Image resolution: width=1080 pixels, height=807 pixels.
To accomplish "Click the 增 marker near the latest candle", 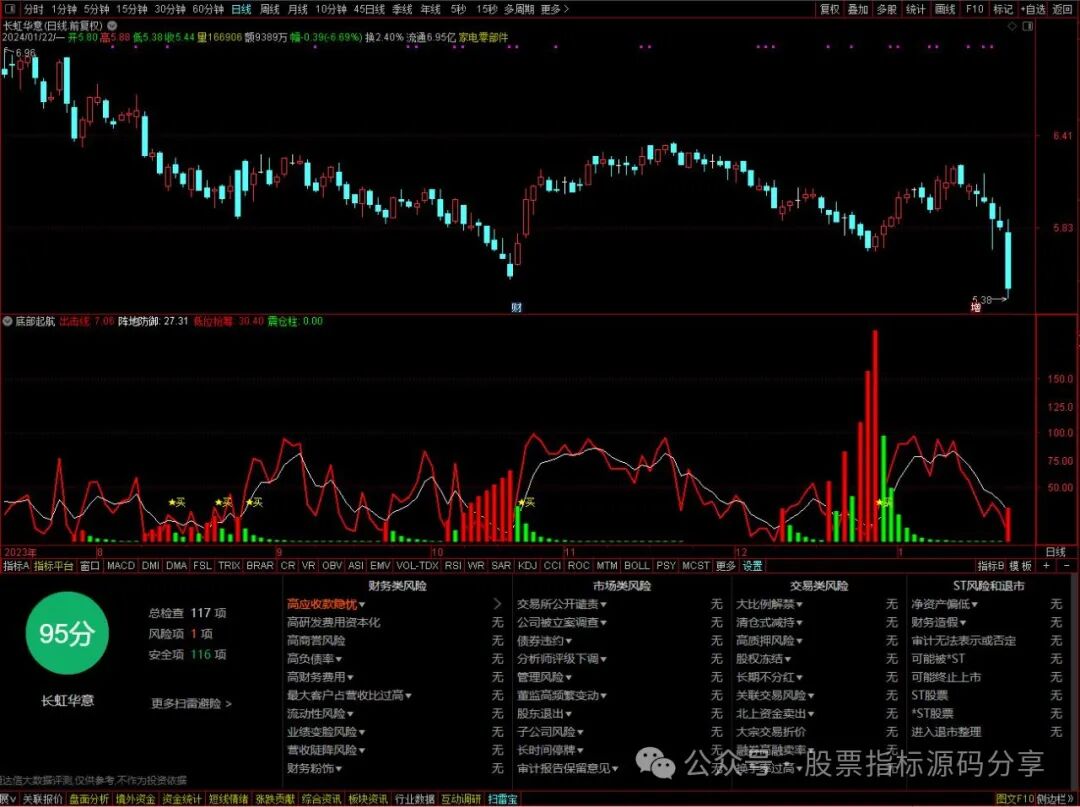I will (975, 307).
